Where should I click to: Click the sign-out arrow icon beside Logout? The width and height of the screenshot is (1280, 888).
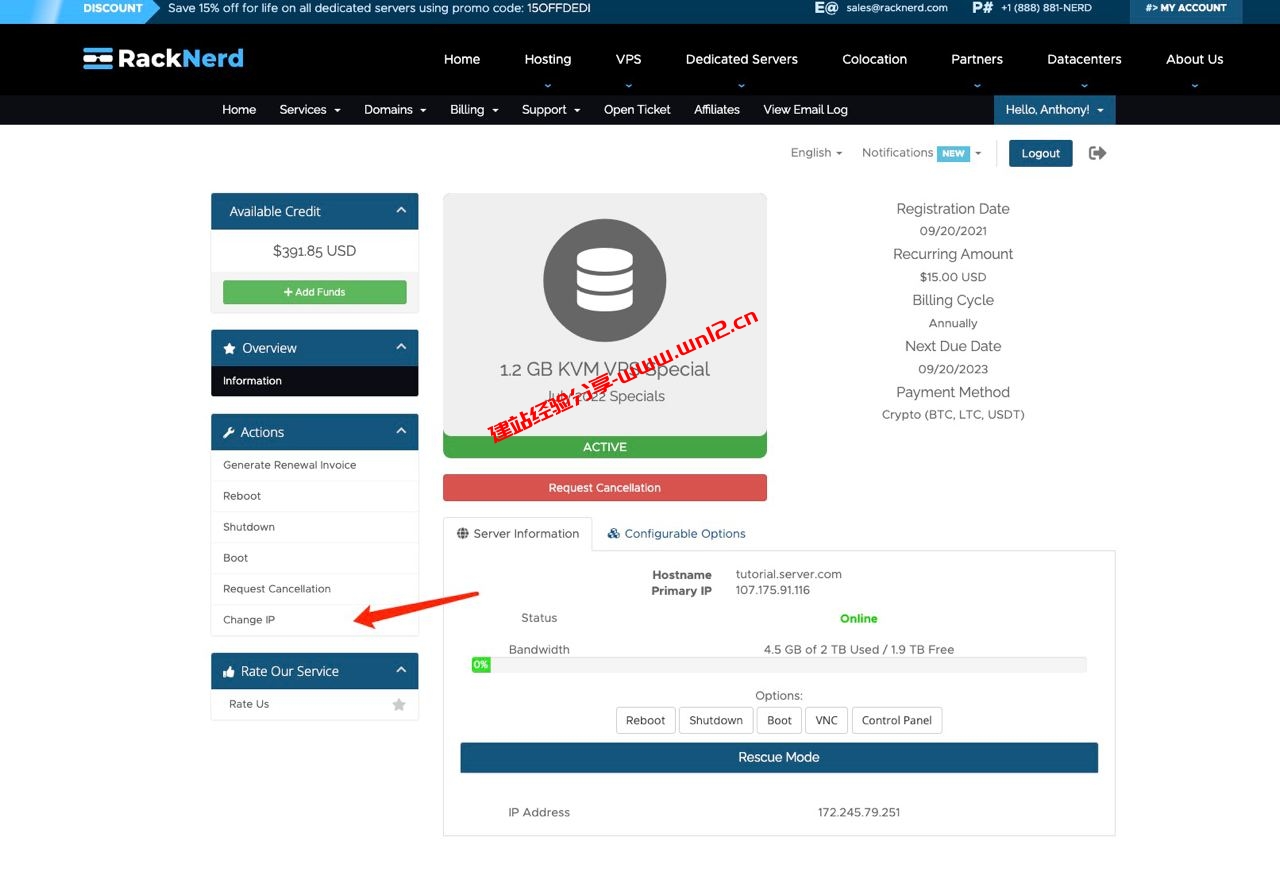[x=1097, y=153]
